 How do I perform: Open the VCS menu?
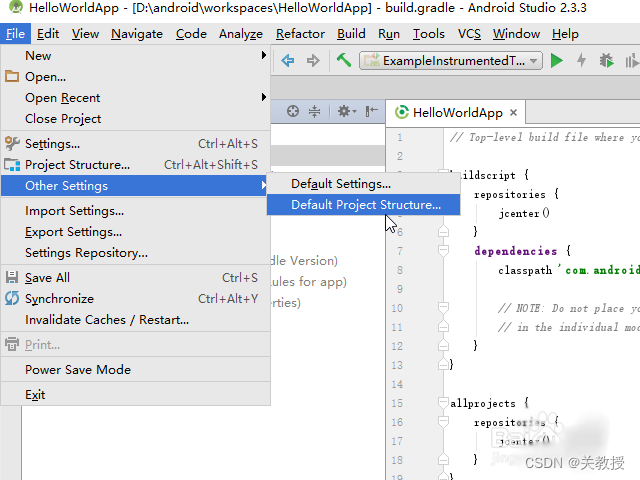point(469,34)
